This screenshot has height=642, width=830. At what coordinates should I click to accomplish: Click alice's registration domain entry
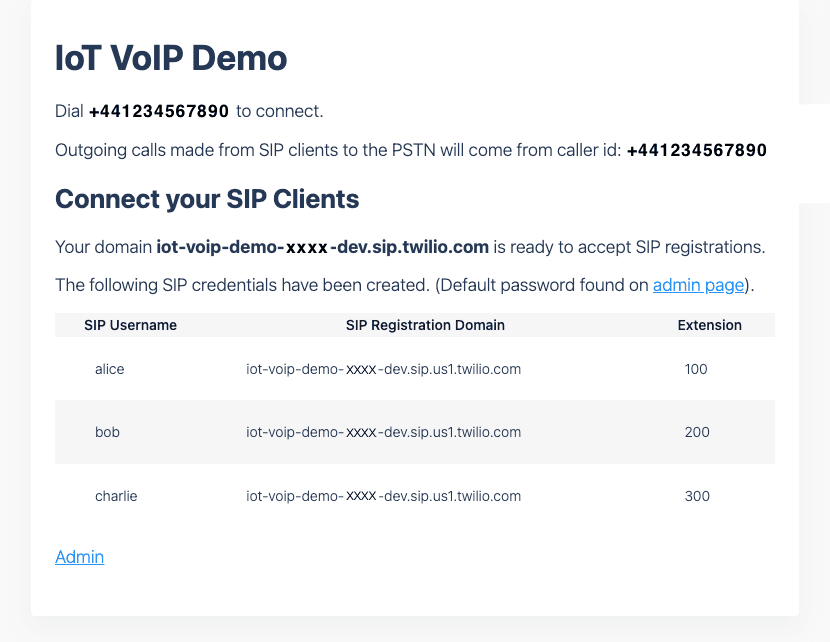click(384, 369)
